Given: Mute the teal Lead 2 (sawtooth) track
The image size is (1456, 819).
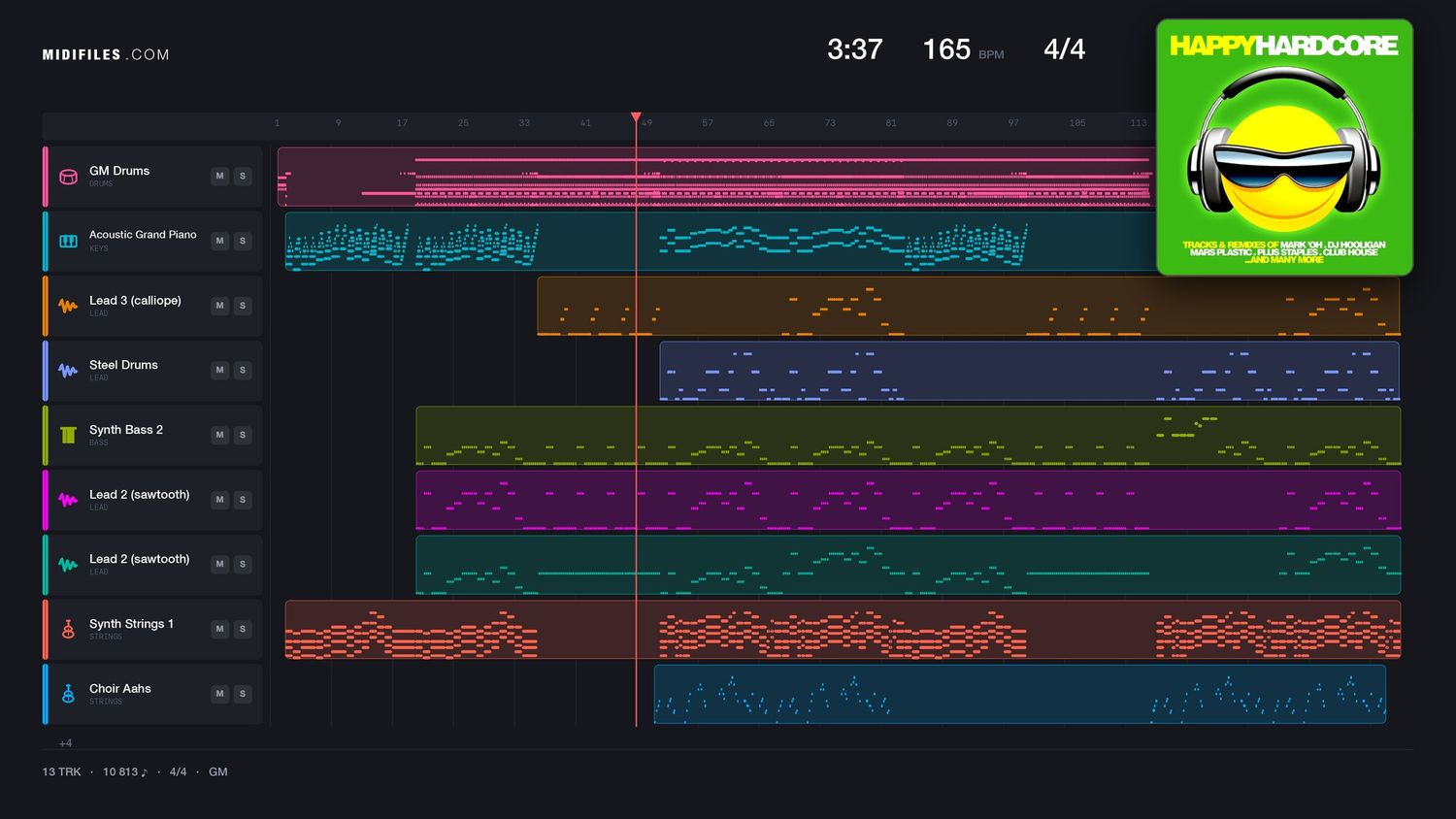Looking at the screenshot, I should (x=220, y=565).
